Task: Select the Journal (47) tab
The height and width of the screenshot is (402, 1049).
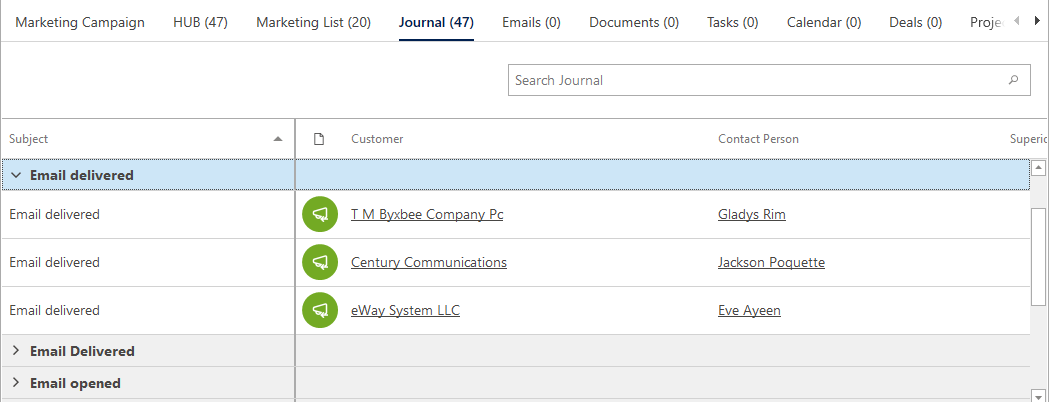Action: click(436, 22)
